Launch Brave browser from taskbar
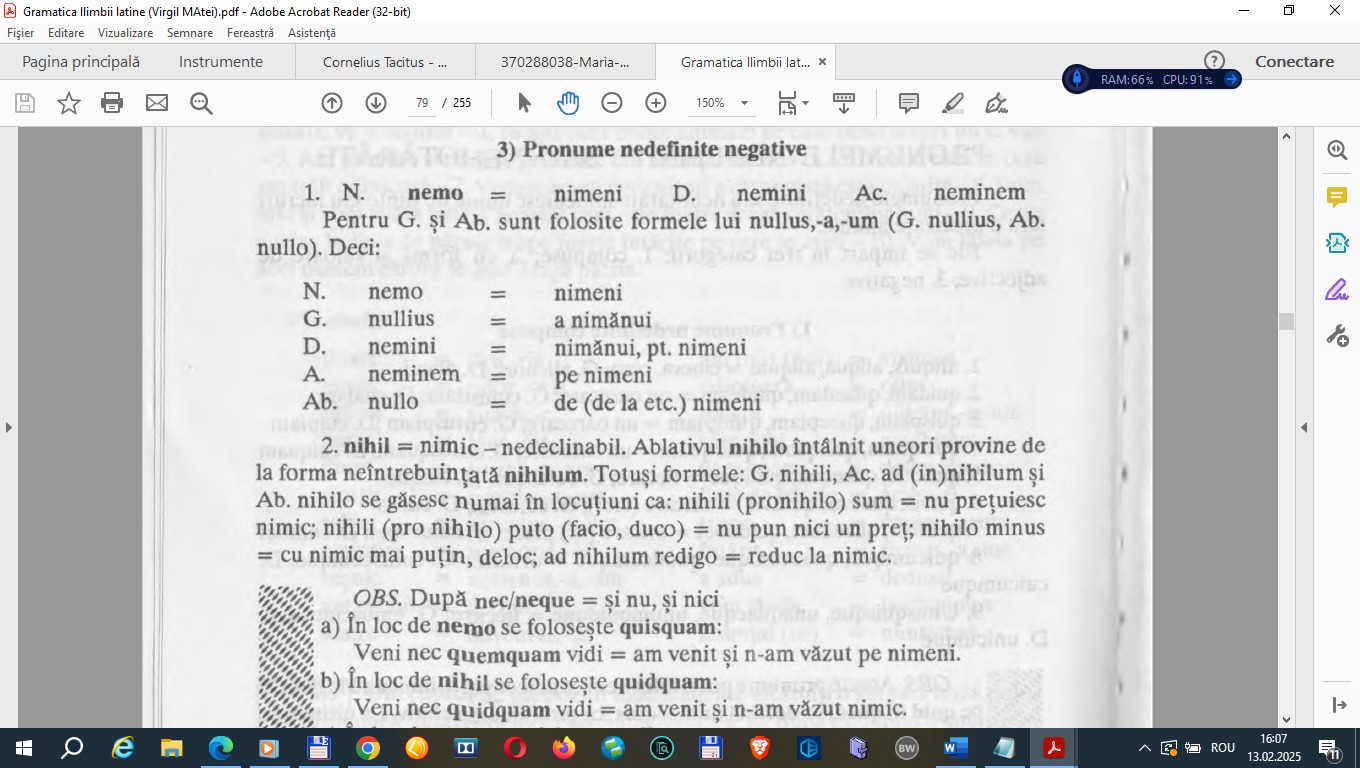The image size is (1360, 768). click(760, 748)
